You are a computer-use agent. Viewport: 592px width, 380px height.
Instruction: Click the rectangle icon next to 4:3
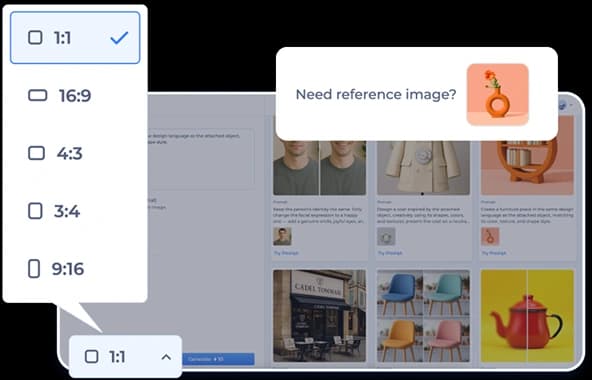37,153
